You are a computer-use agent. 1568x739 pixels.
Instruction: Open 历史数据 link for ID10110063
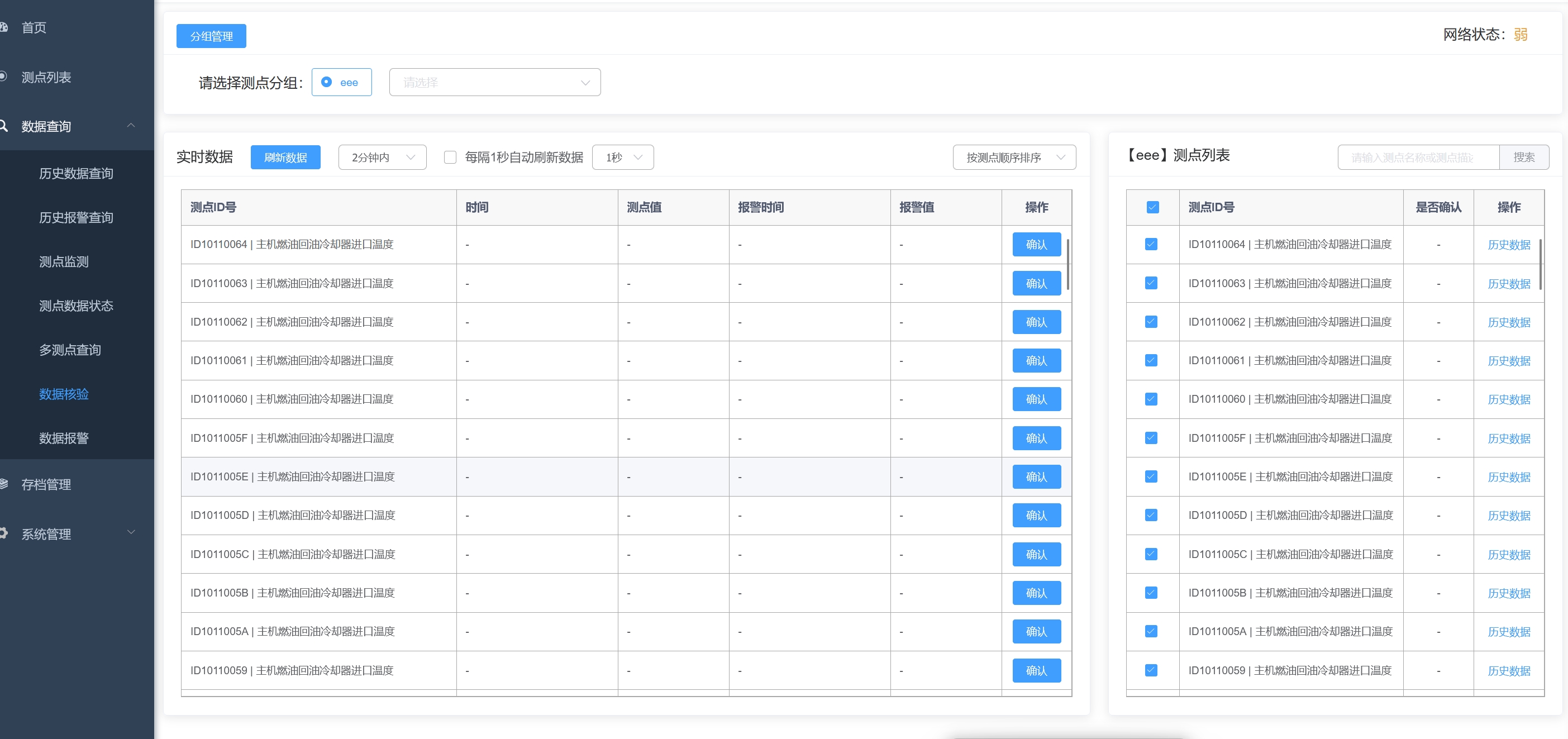(1509, 284)
